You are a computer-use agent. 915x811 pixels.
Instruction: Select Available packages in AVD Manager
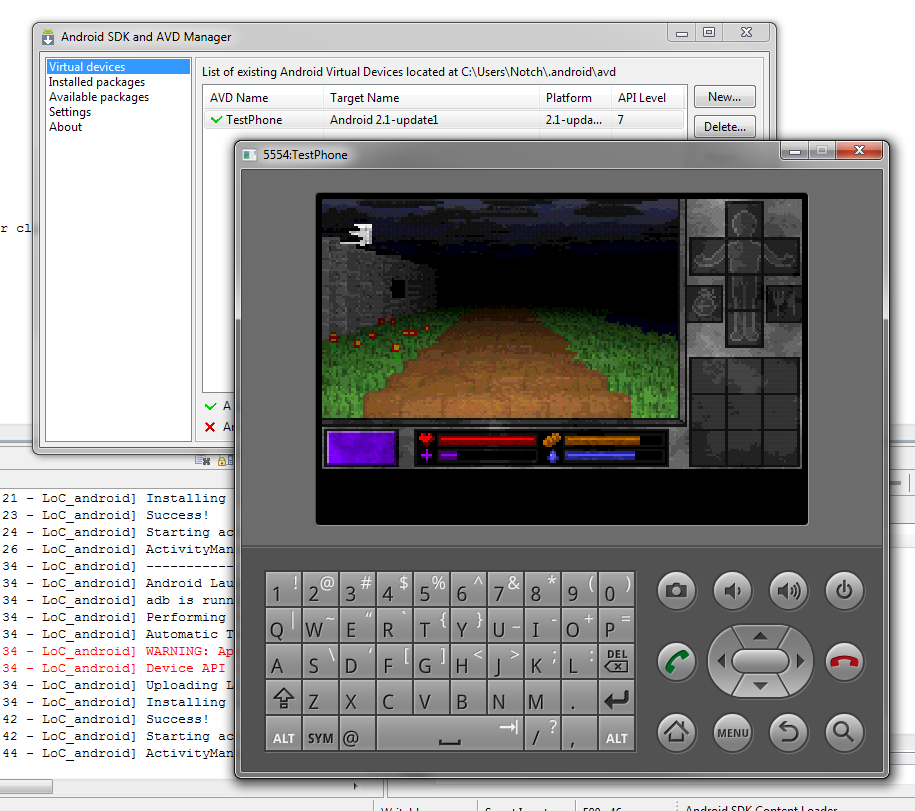[99, 97]
